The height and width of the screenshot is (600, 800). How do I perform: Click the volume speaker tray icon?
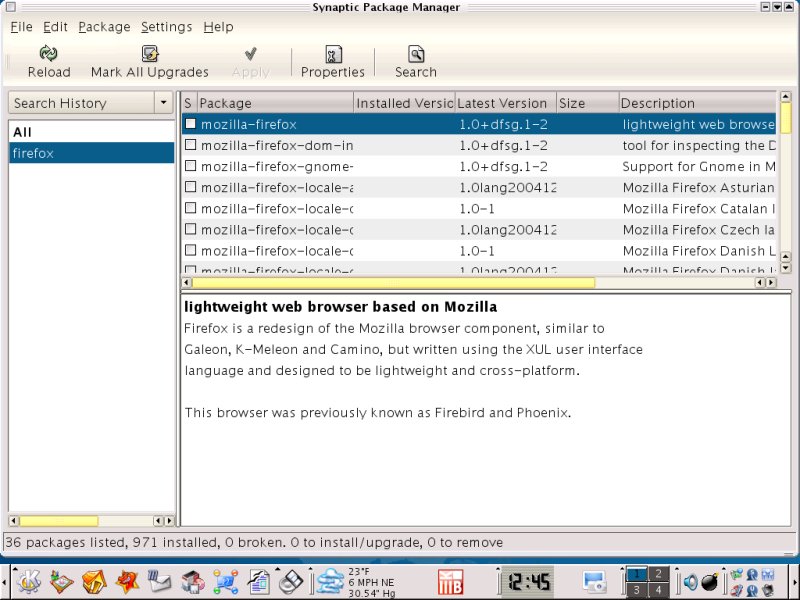(690, 581)
